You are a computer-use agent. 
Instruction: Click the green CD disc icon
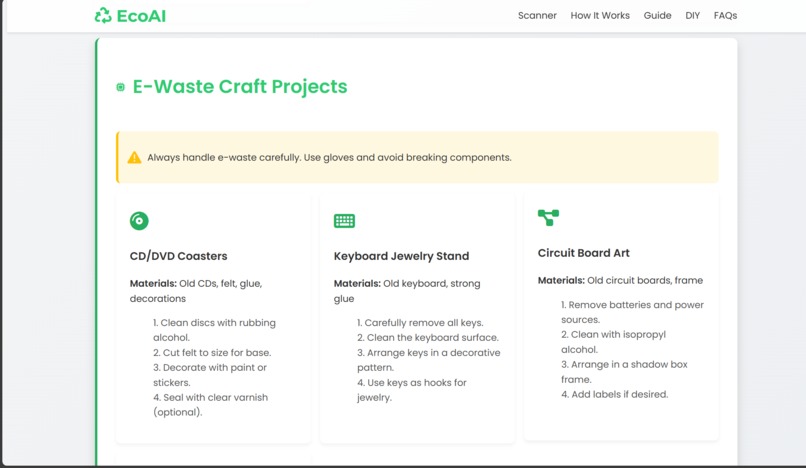pos(139,221)
